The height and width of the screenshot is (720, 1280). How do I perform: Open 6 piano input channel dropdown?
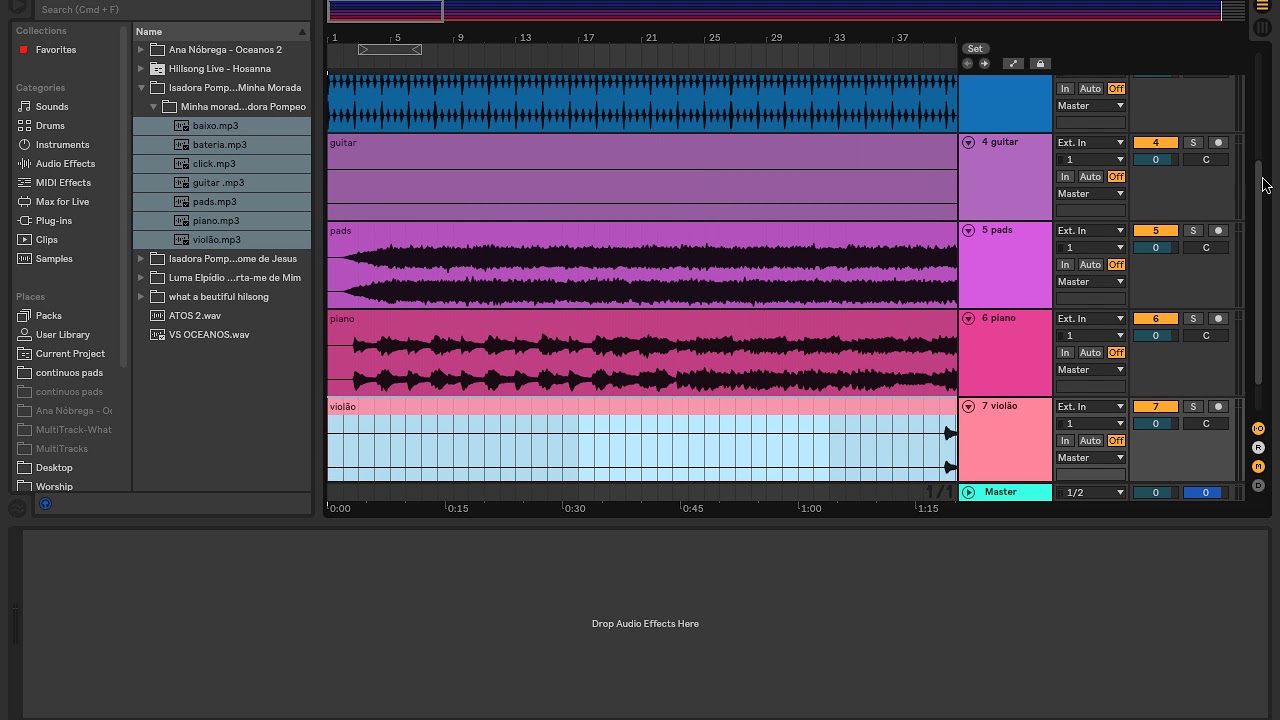1091,336
